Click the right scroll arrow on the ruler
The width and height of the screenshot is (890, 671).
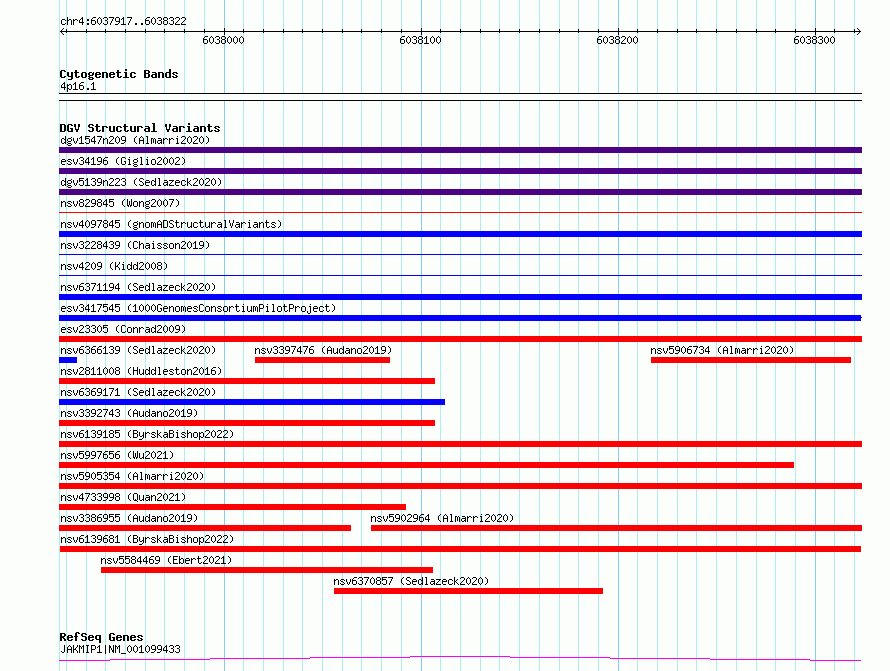[858, 32]
